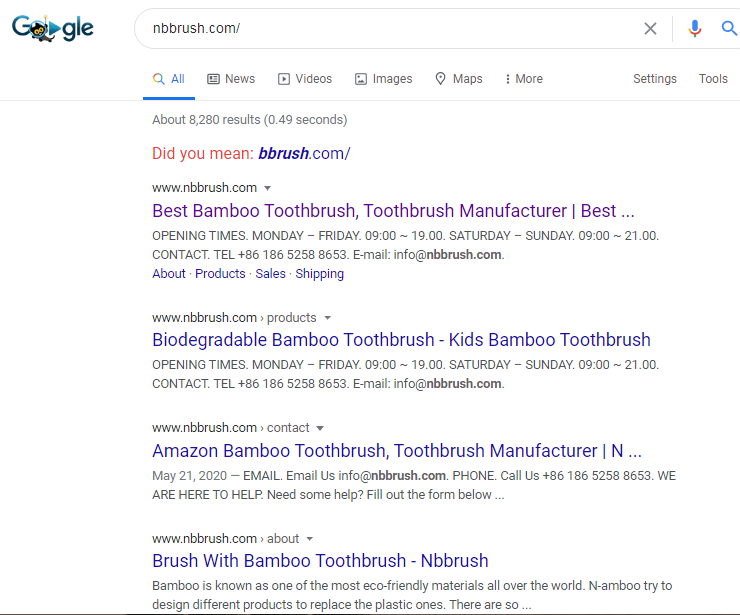Click the www.nbbrush.com › contact URL text
The height and width of the screenshot is (615, 740).
click(231, 428)
